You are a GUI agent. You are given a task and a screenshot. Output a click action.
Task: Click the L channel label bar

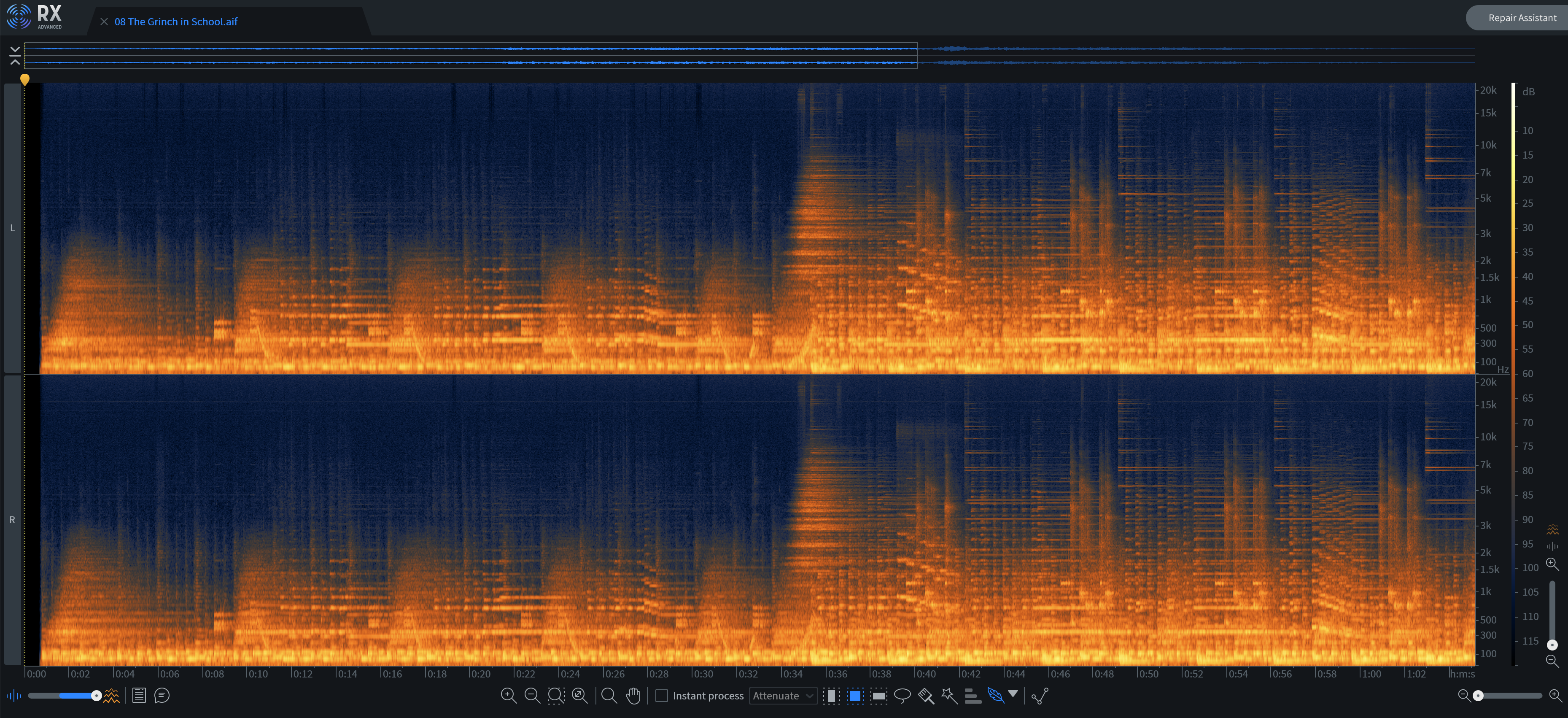click(x=12, y=228)
